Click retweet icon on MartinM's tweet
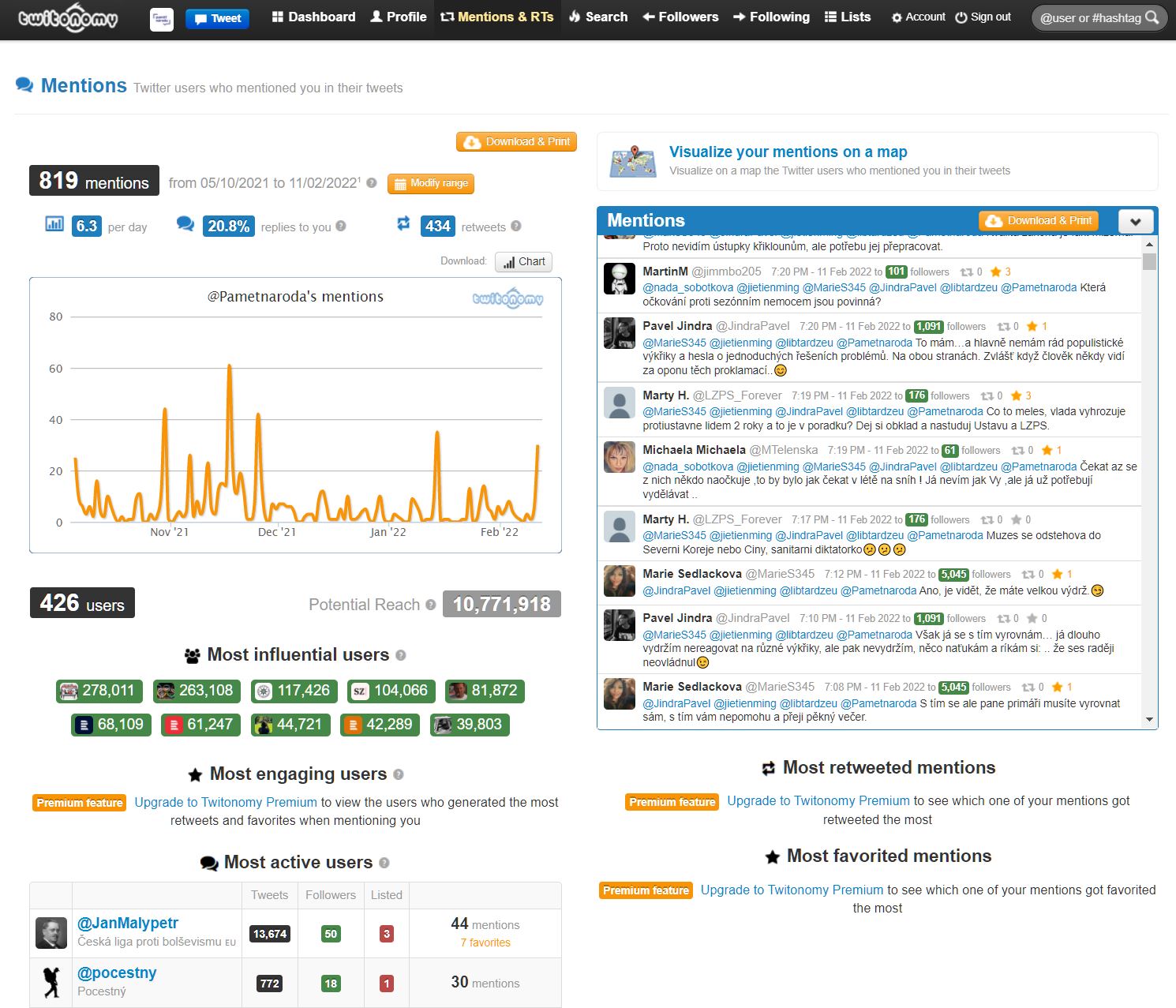The height and width of the screenshot is (1008, 1176). [x=966, y=272]
